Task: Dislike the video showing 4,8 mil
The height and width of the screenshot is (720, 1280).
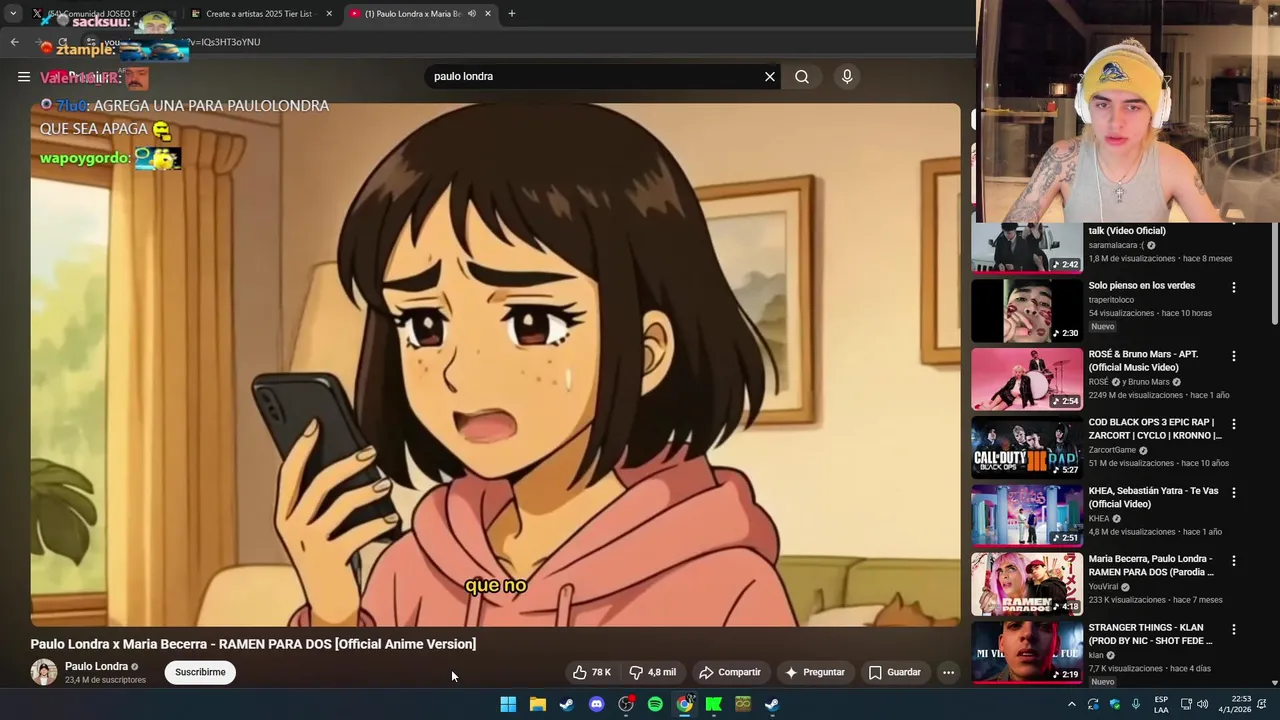Action: coord(653,672)
